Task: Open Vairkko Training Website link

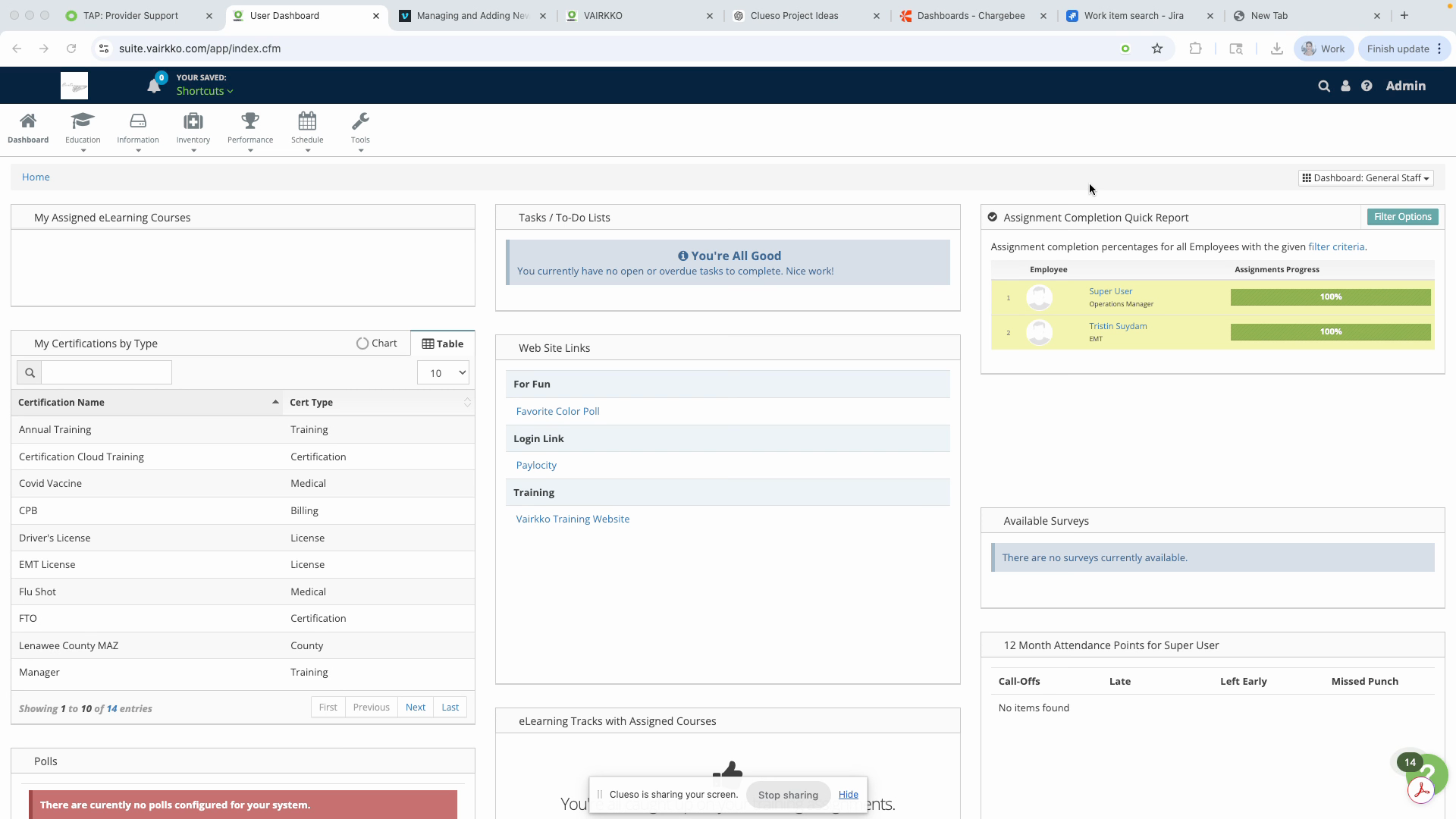Action: [x=573, y=519]
